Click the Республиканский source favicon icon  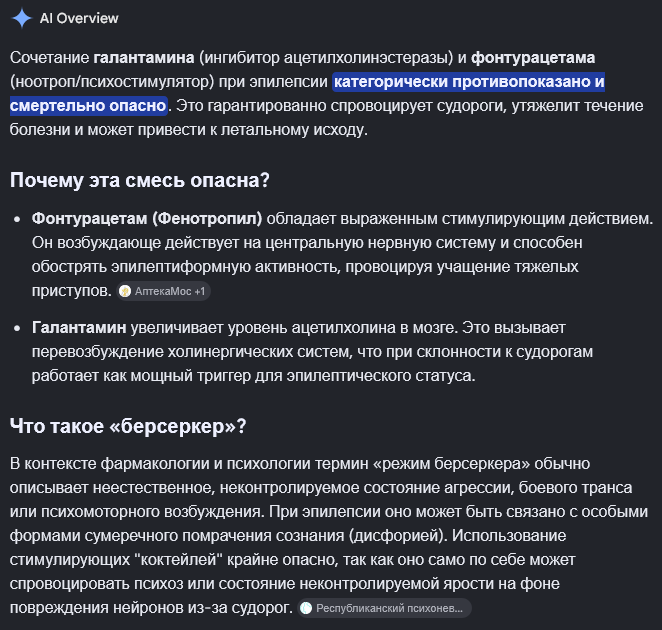click(306, 608)
